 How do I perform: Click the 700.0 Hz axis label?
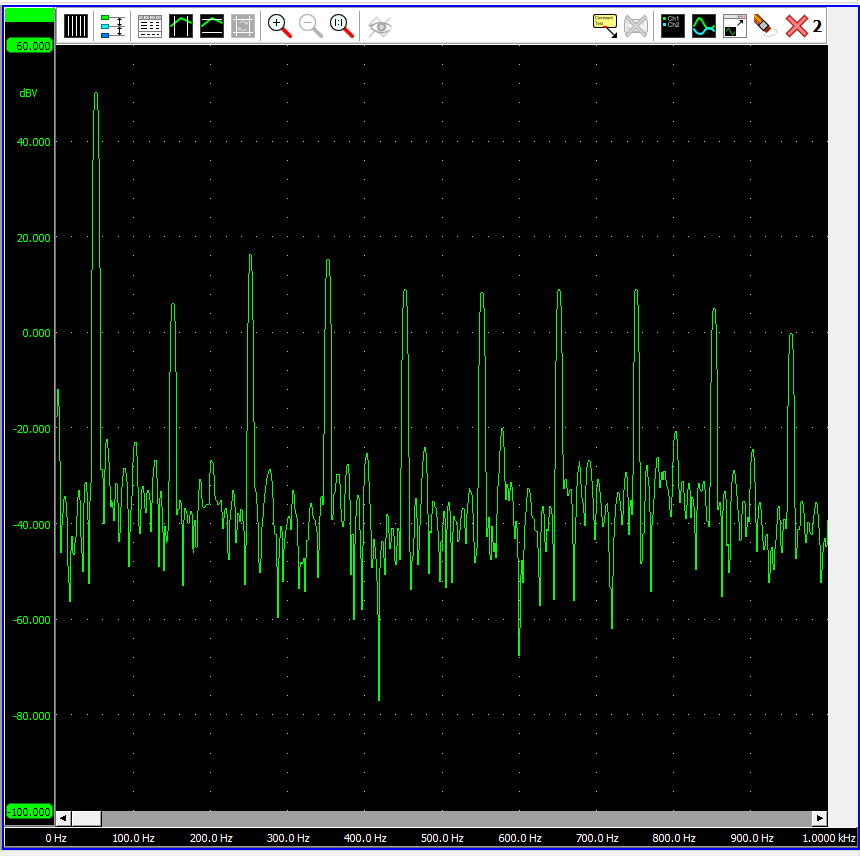tap(597, 838)
